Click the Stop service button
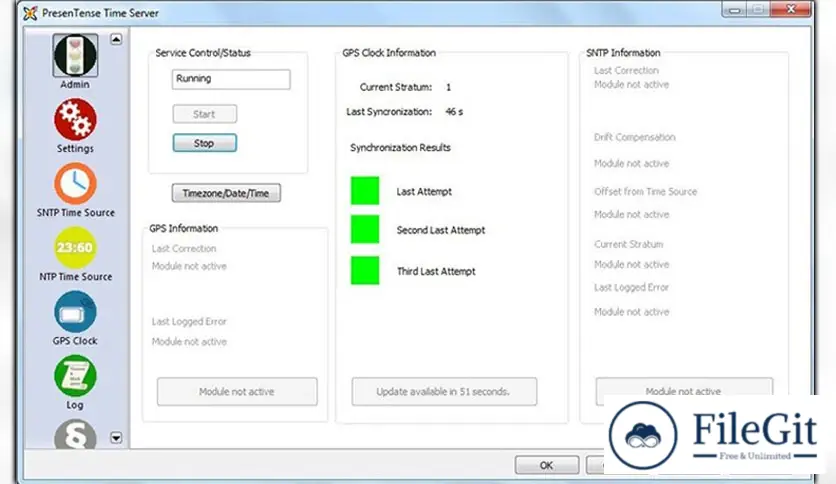Screen dimensions: 836x484 204,143
